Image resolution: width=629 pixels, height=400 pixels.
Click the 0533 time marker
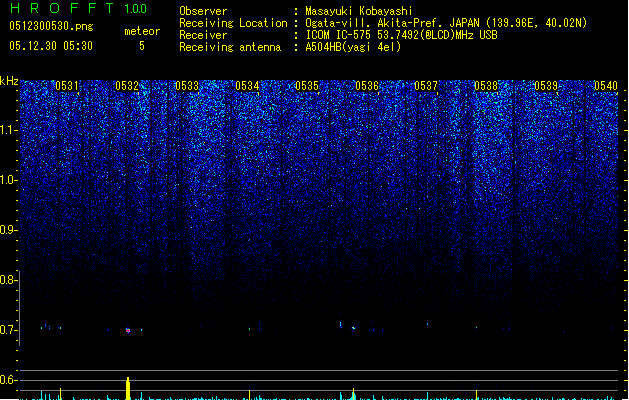click(187, 86)
